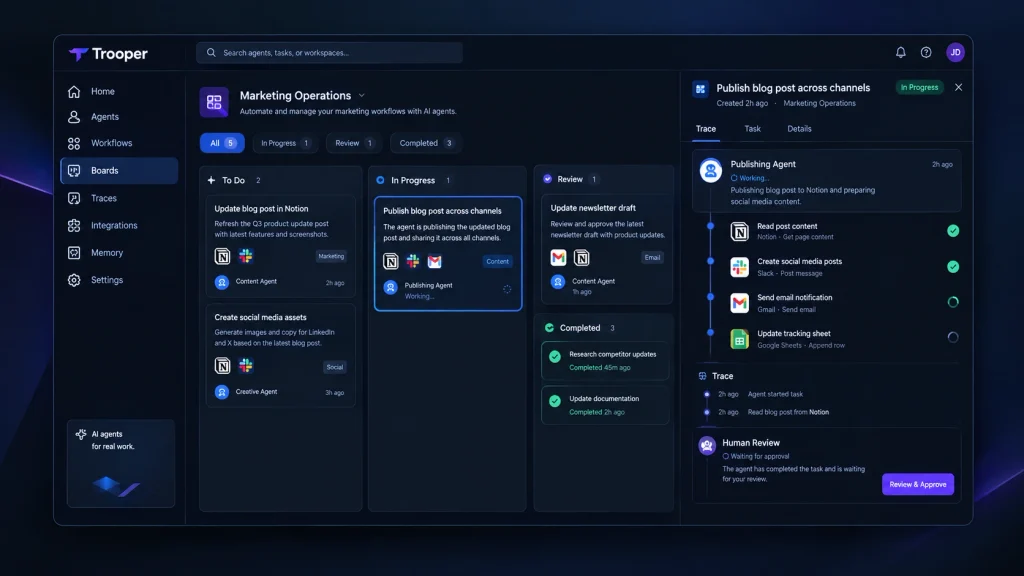
Task: Open Settings in the sidebar
Action: 119,280
